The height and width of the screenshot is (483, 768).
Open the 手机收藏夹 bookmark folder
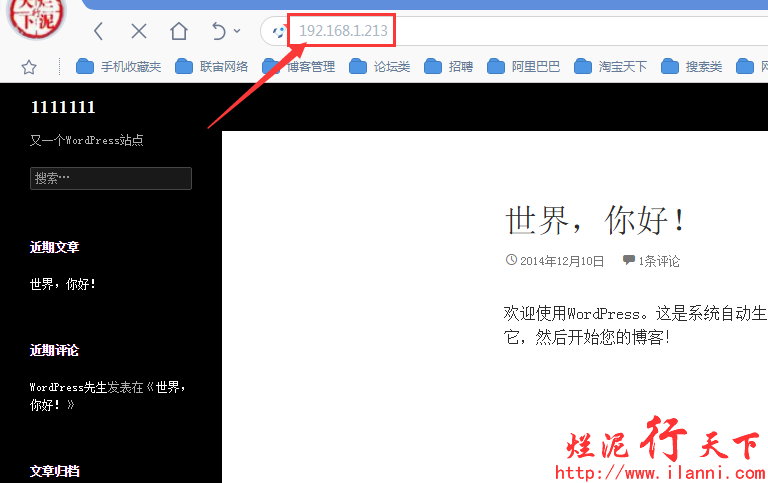[118, 67]
